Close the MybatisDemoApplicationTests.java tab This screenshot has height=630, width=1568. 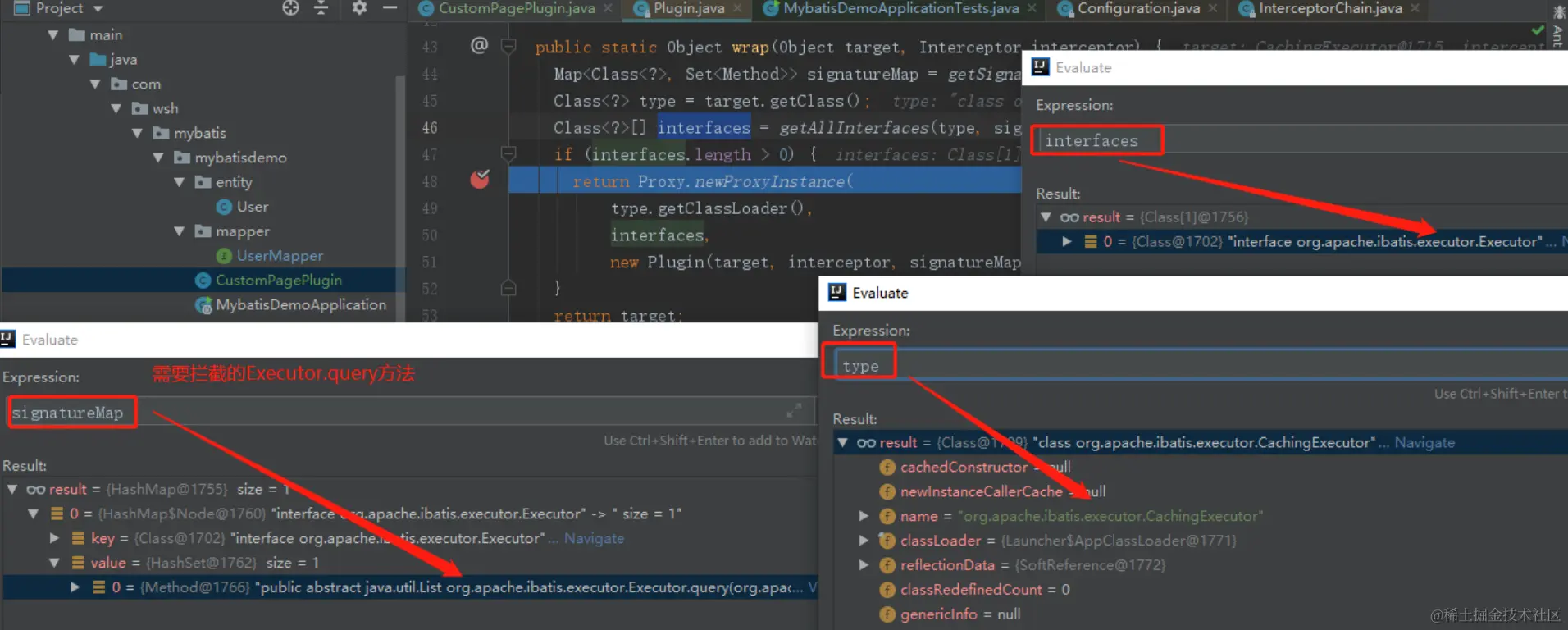(x=1032, y=8)
